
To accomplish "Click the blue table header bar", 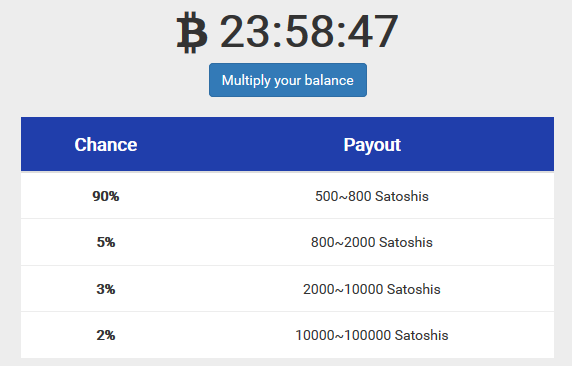I will 287,144.
